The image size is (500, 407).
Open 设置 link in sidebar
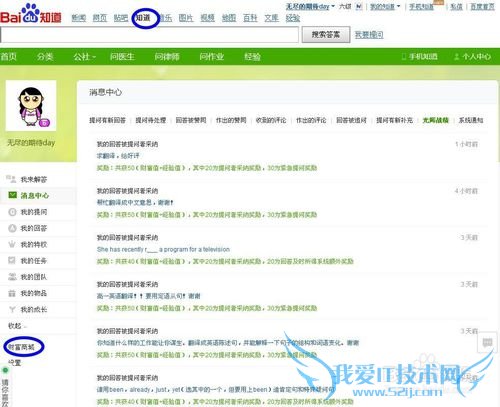[14, 362]
